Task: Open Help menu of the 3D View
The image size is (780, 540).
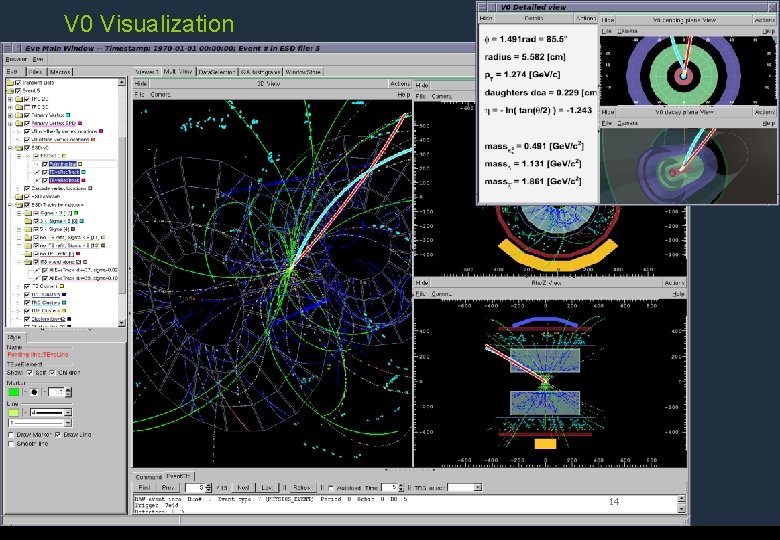Action: pyautogui.click(x=403, y=94)
